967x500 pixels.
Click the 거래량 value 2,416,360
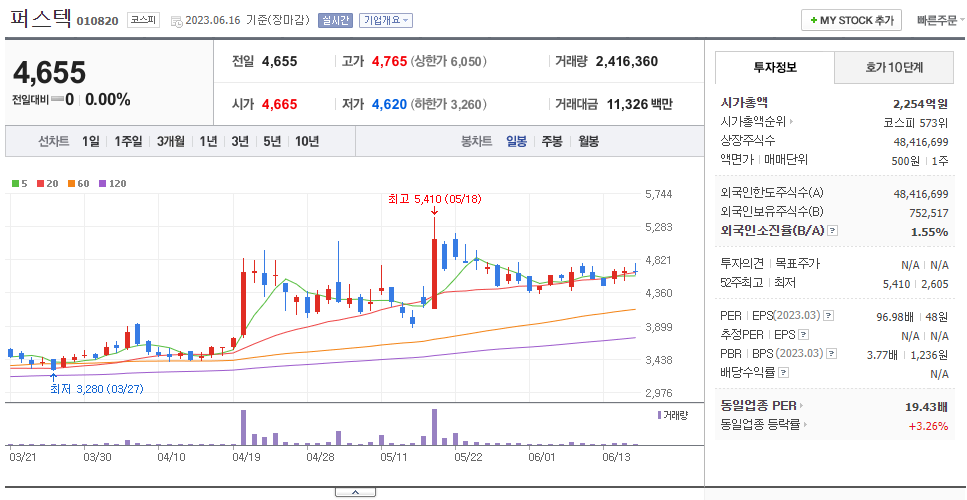pyautogui.click(x=627, y=61)
